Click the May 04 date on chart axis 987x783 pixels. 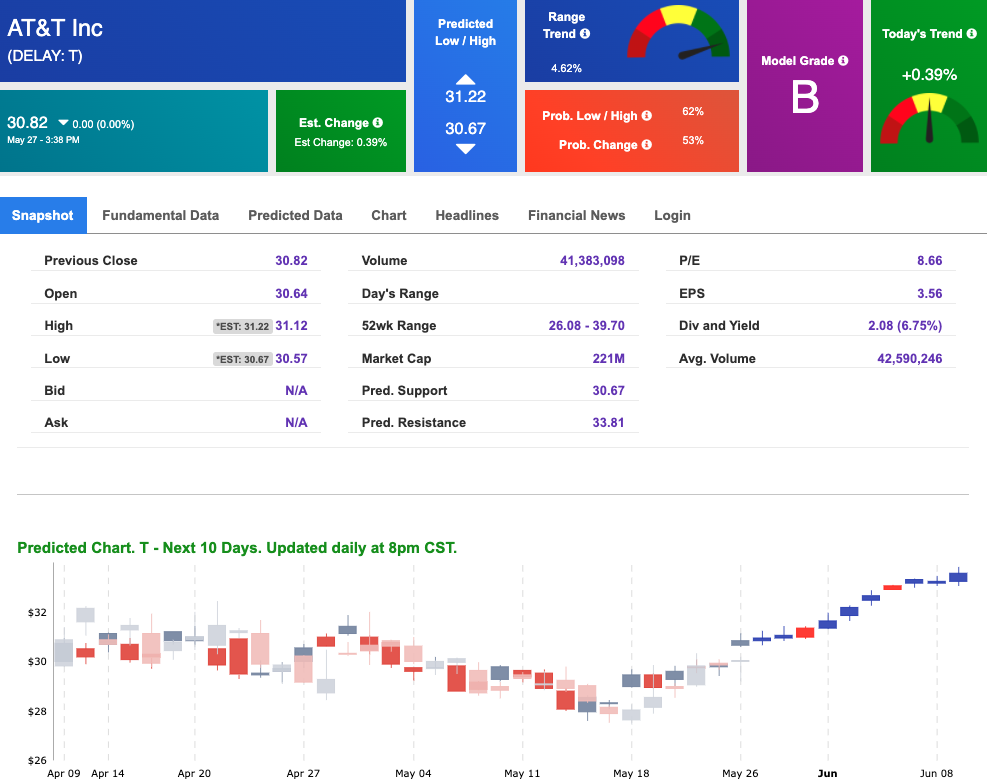413,773
